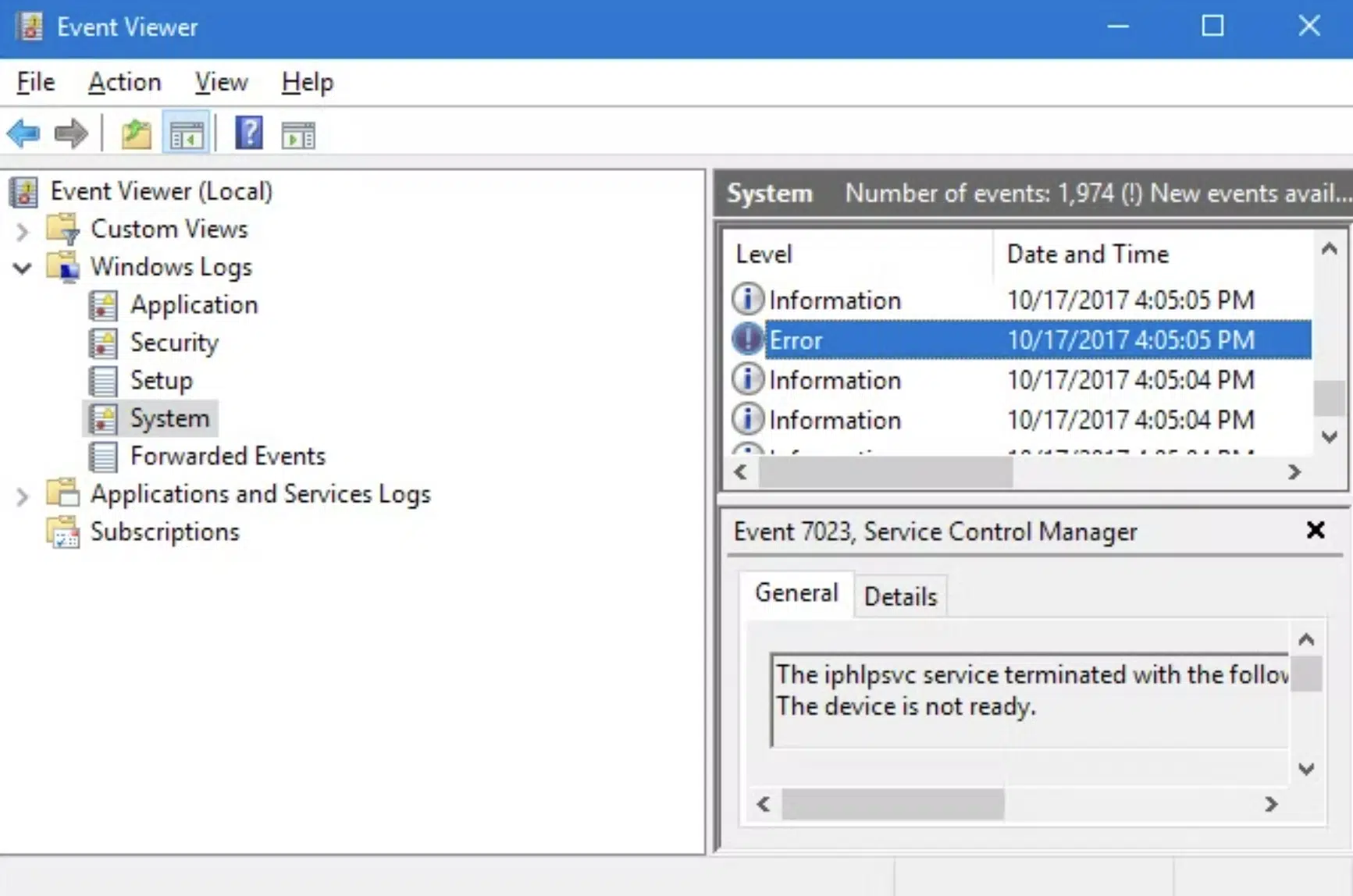Close the Event 7023 details pane
The width and height of the screenshot is (1353, 896).
point(1317,530)
